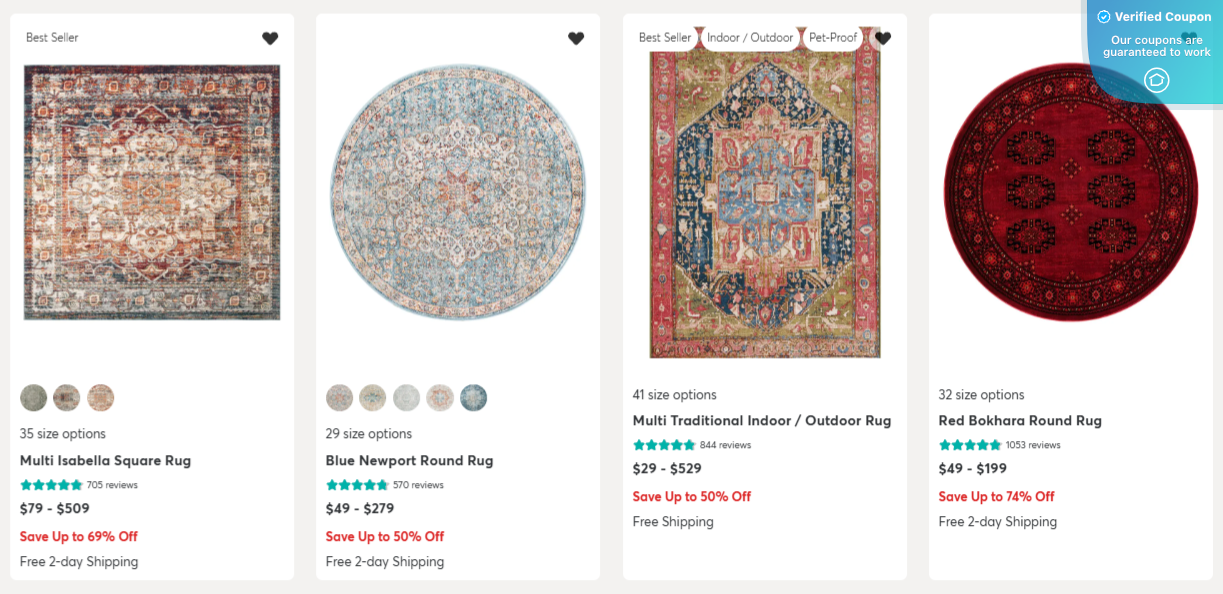View the 1053 reviews for Red Bokhara
The width and height of the screenshot is (1223, 594).
(x=1032, y=444)
